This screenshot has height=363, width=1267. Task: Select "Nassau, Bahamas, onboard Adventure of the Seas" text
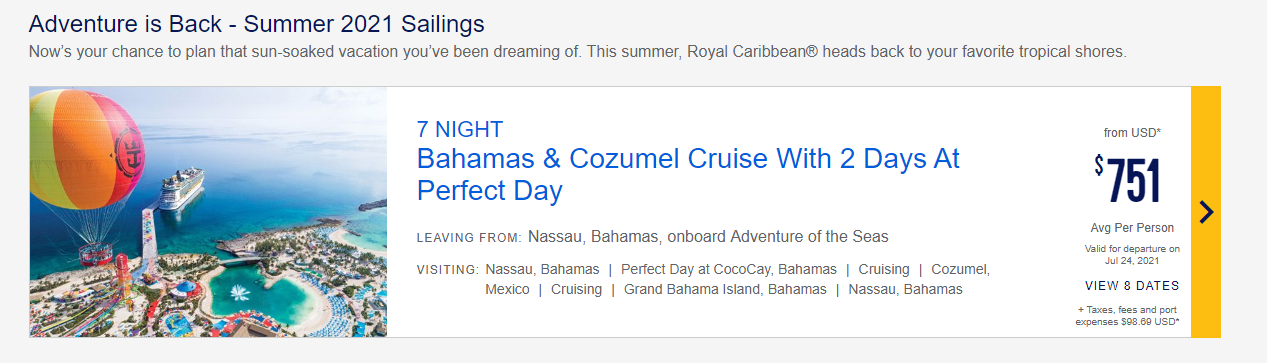coord(708,237)
